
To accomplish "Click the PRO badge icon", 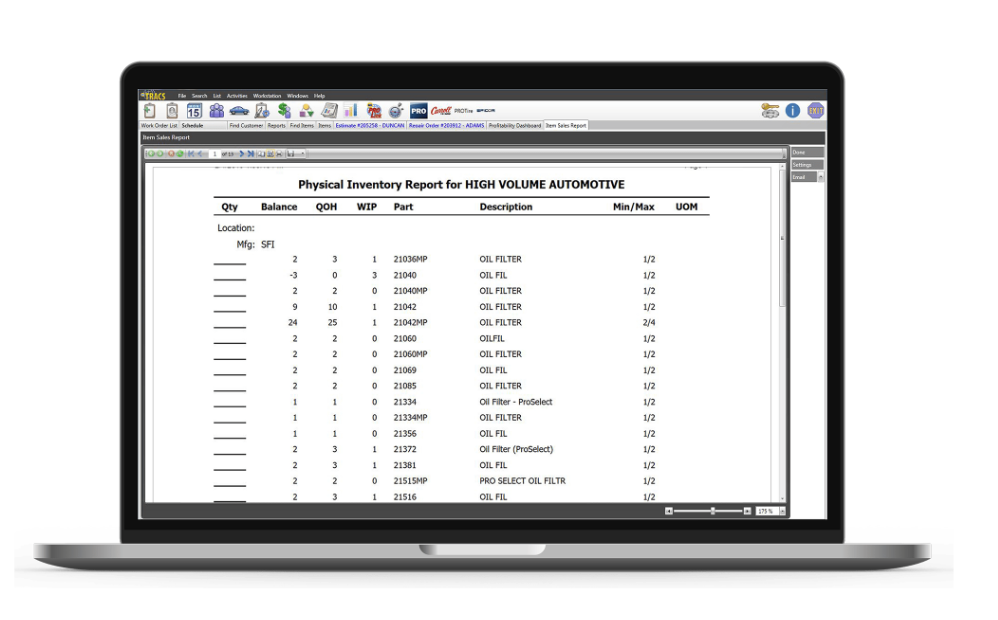I will (x=419, y=110).
